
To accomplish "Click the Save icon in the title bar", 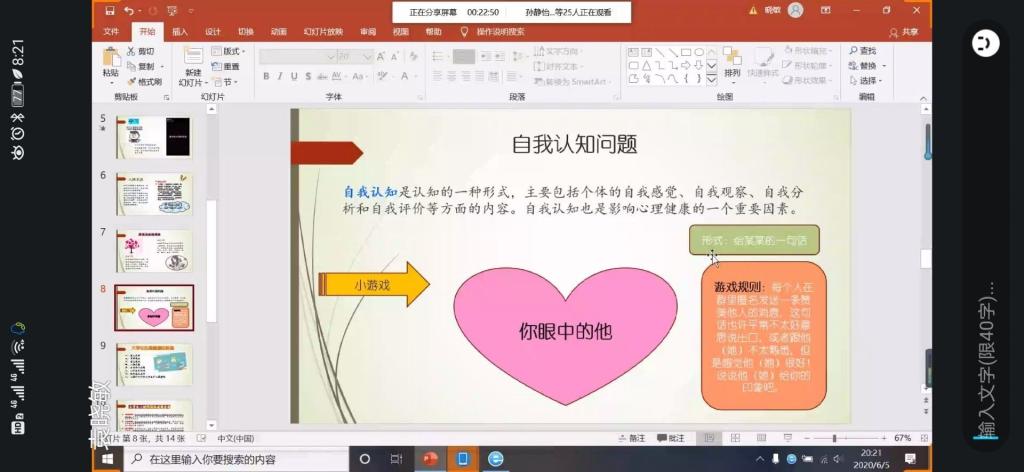I will (x=109, y=10).
